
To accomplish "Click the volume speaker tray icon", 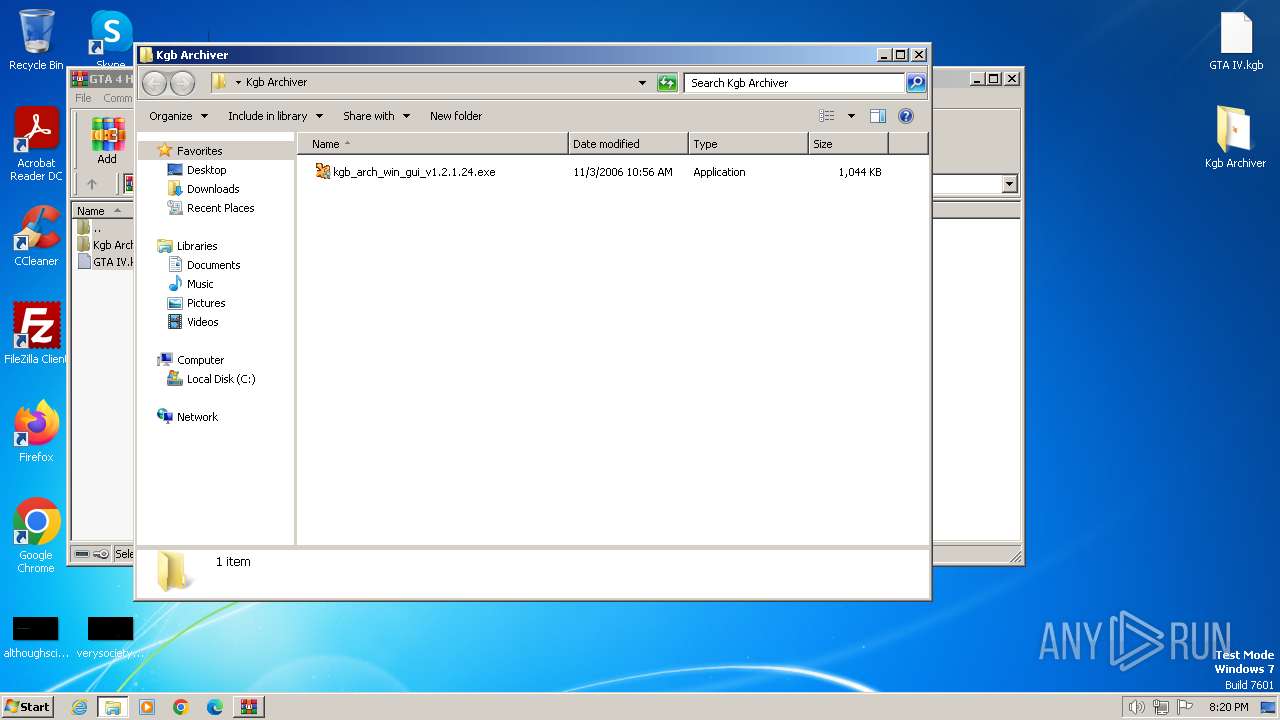I will [x=1136, y=707].
